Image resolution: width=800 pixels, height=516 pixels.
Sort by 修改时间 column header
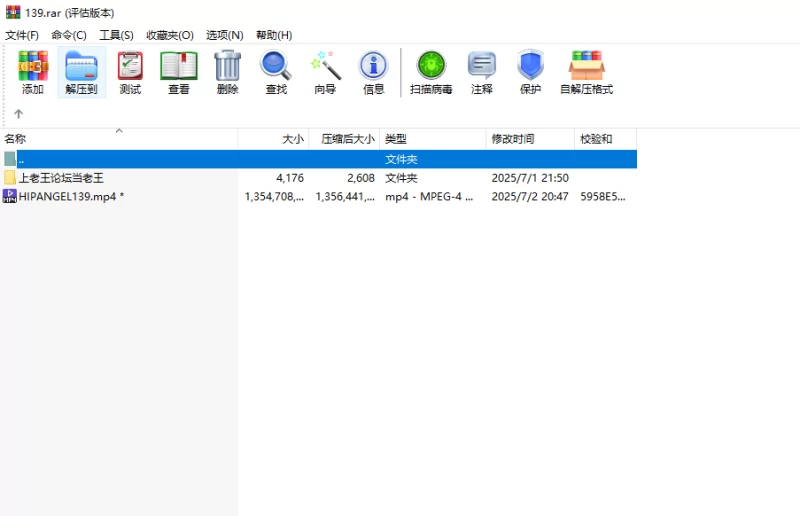(530, 139)
